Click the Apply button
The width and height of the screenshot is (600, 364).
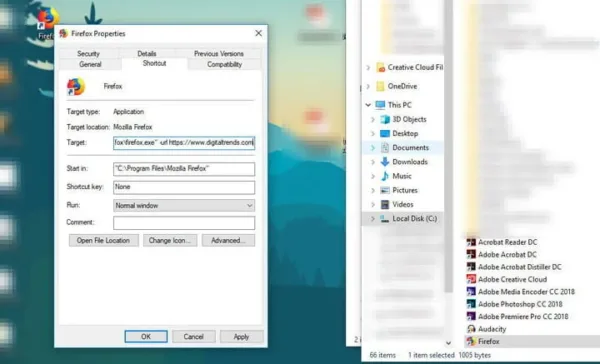[241, 337]
